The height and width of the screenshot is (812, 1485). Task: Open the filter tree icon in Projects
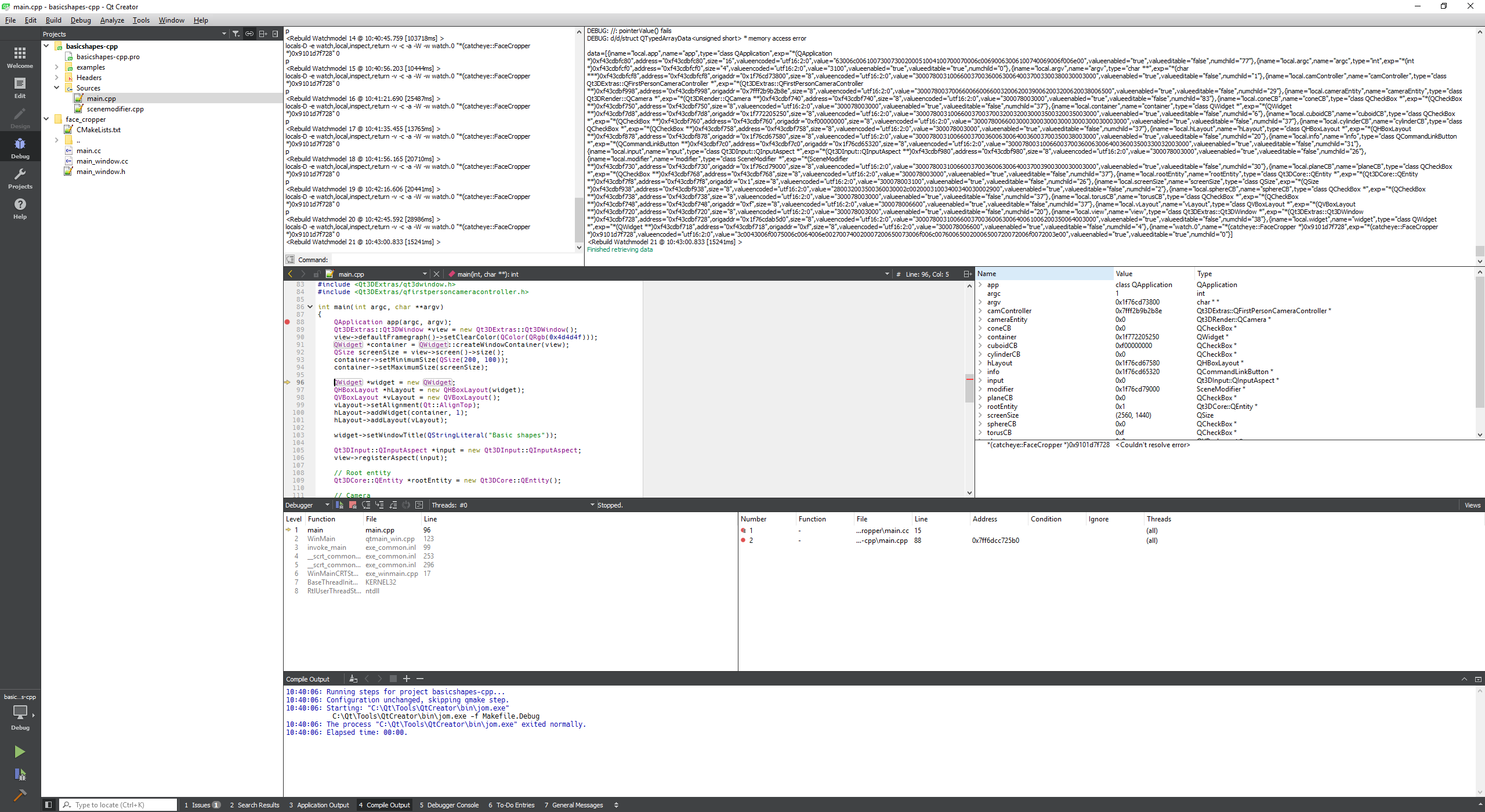coord(236,34)
